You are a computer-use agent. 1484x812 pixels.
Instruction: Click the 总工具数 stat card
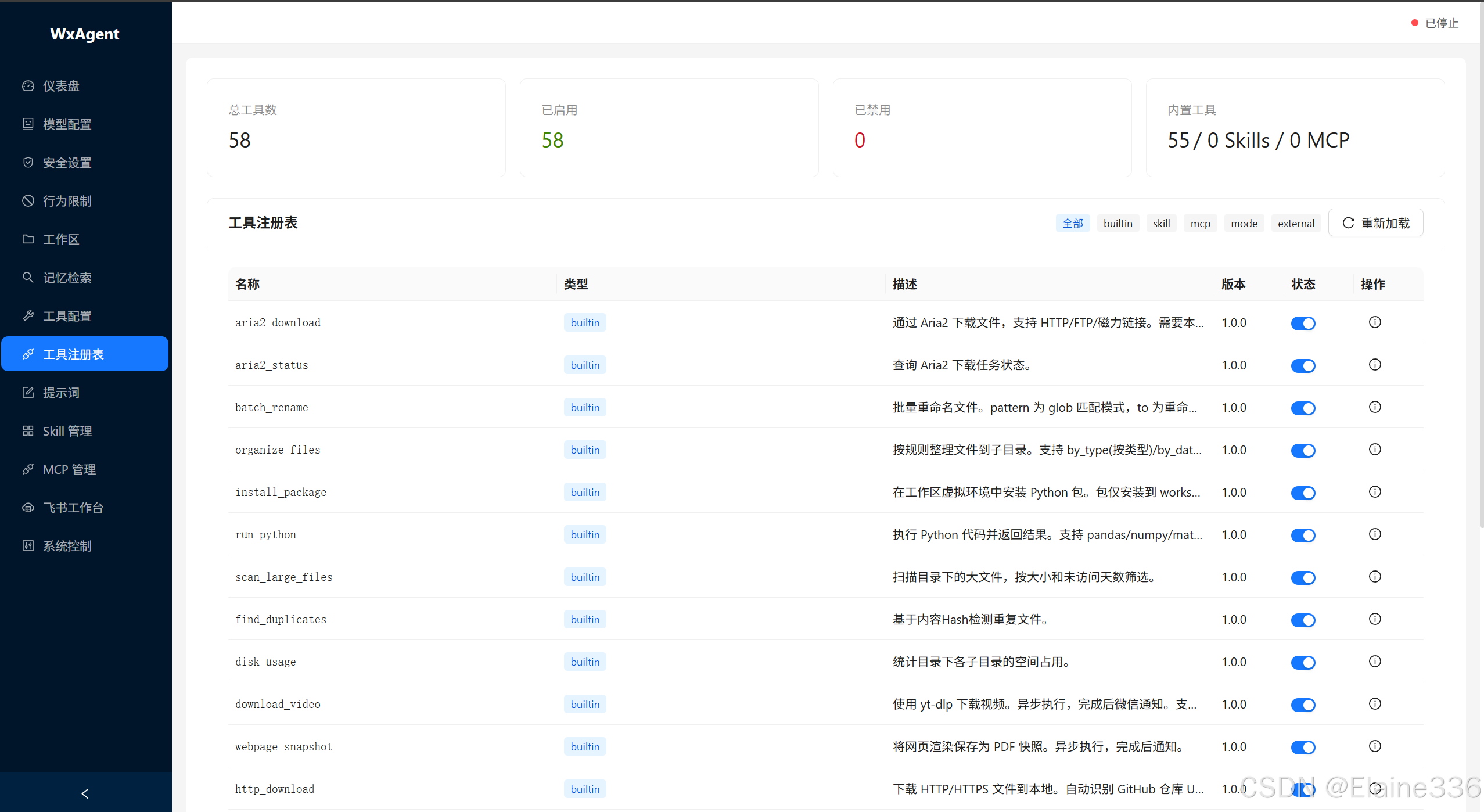356,128
